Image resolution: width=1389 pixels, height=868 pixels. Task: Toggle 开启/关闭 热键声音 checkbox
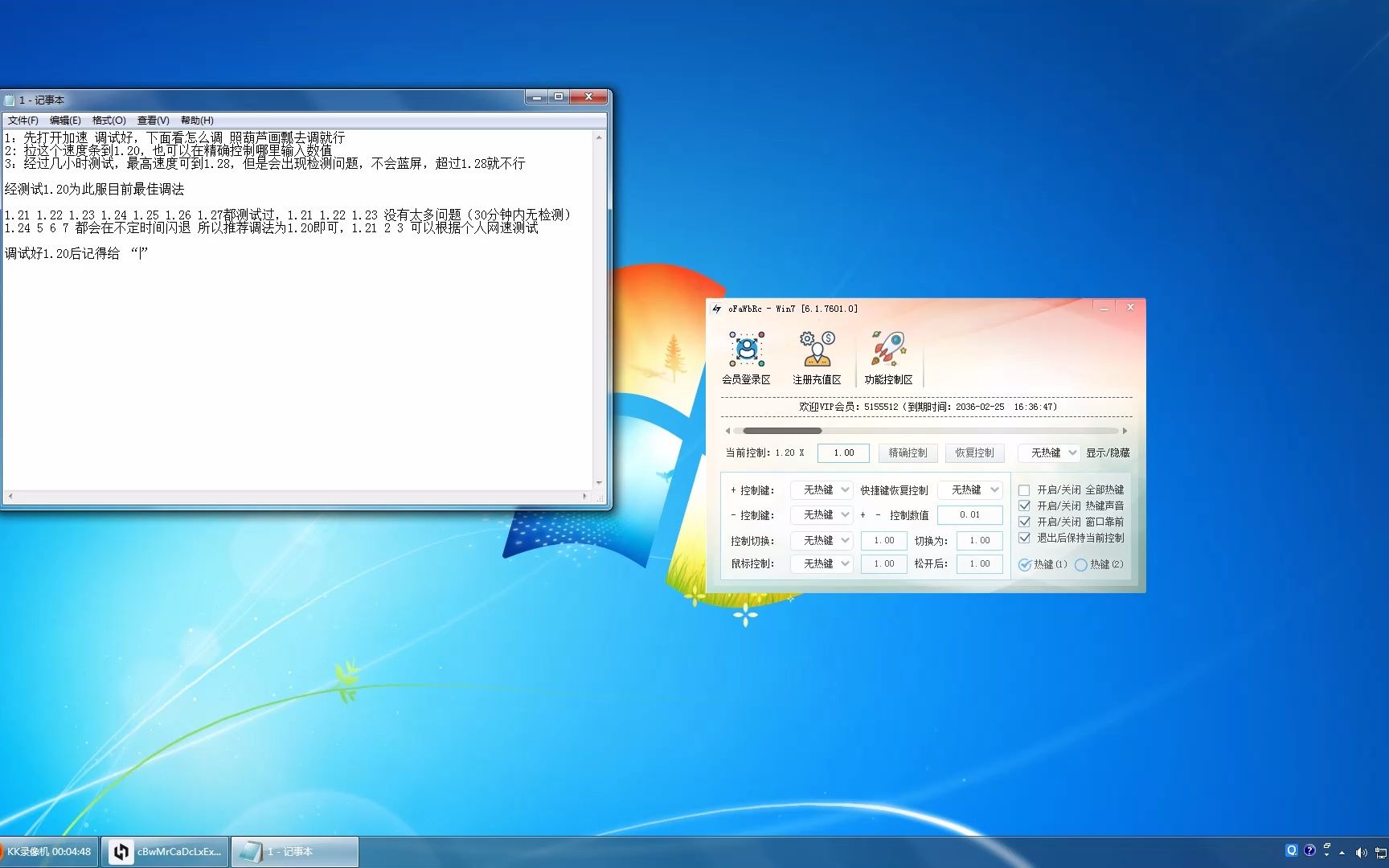pyautogui.click(x=1024, y=506)
